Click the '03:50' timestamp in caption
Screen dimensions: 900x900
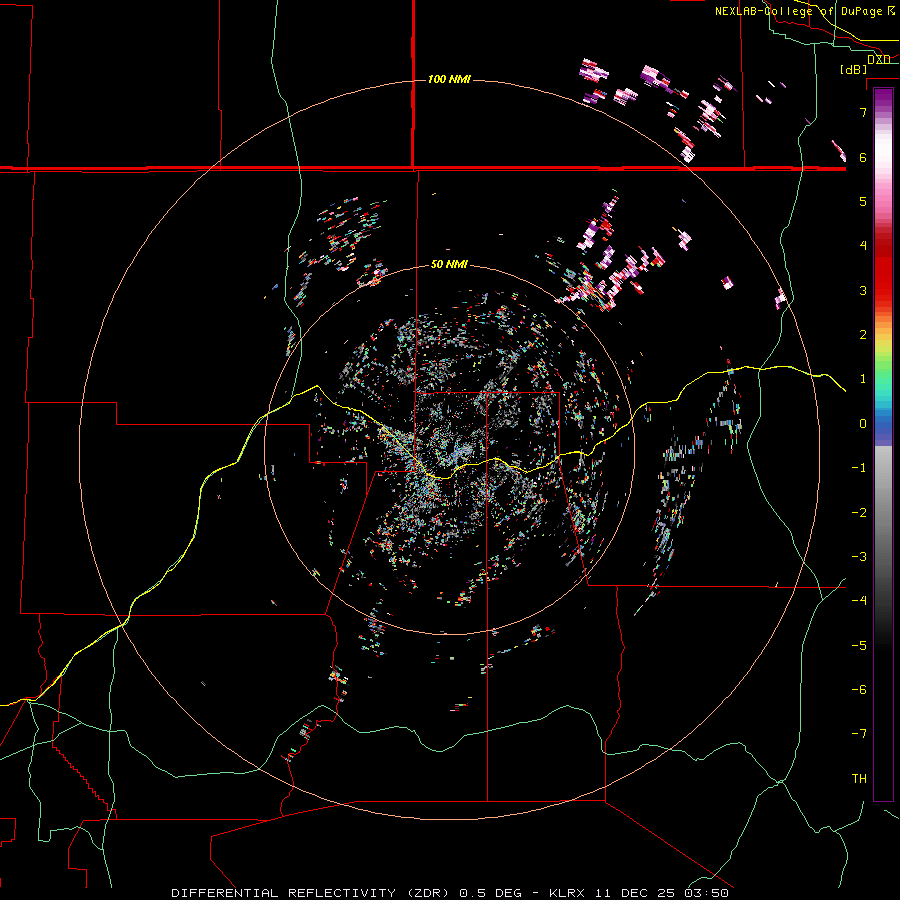click(705, 893)
